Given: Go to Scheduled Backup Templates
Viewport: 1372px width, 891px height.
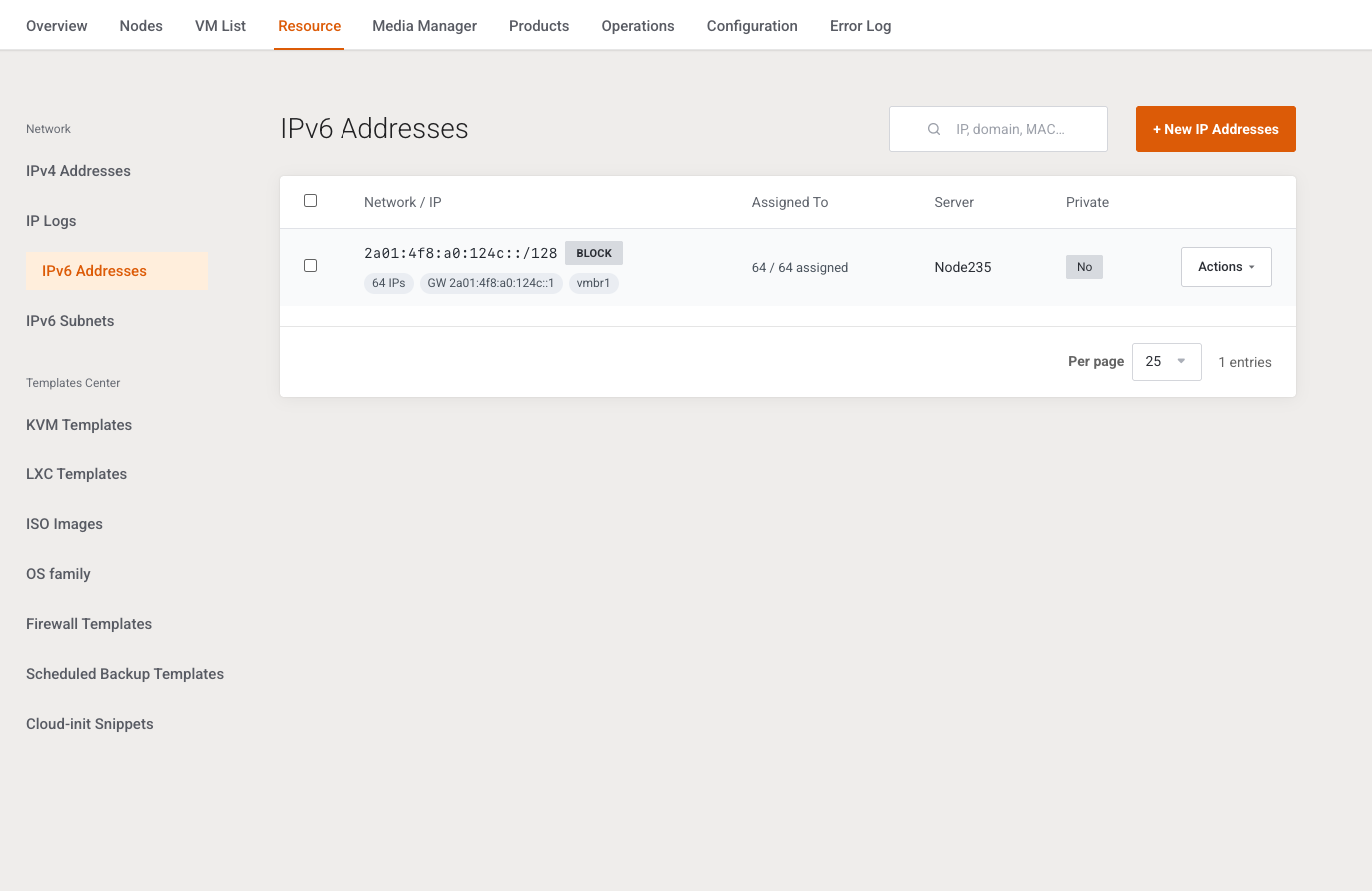Looking at the screenshot, I should tap(125, 674).
